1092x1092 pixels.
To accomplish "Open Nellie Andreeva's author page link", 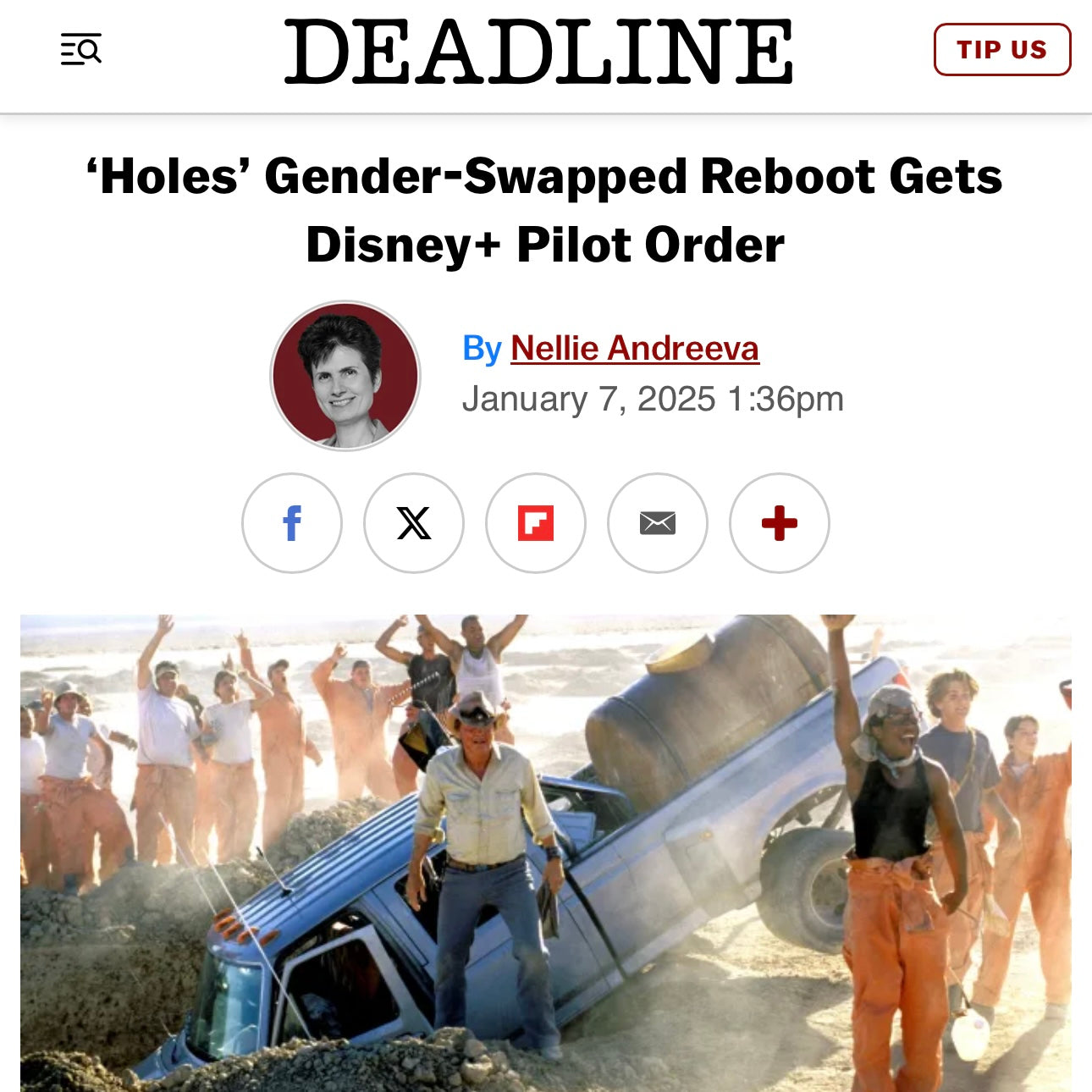I will pyautogui.click(x=635, y=348).
